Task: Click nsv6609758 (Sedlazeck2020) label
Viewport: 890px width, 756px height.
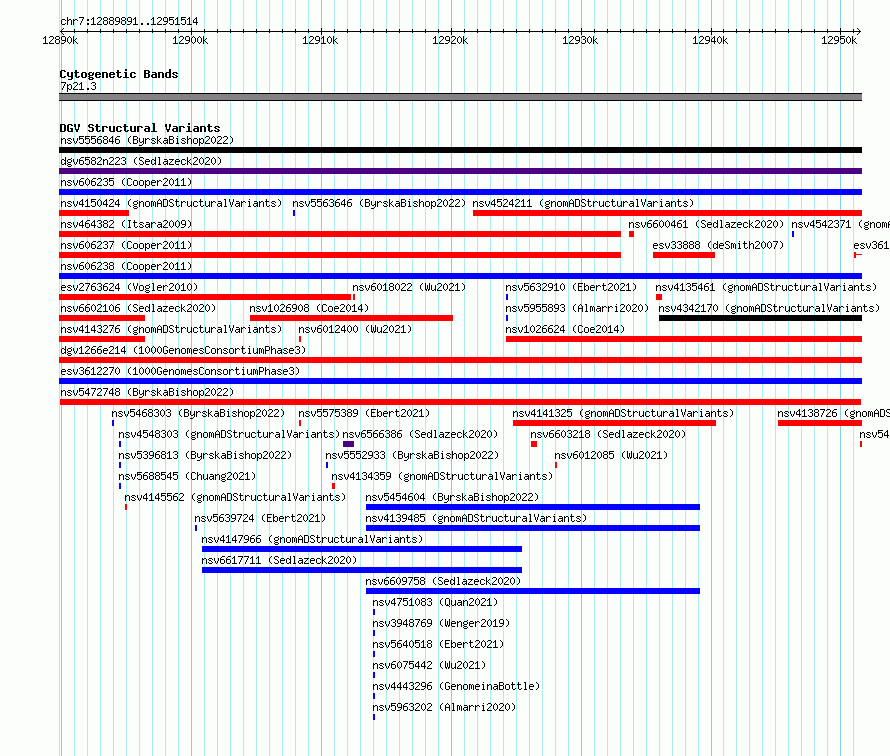Action: pos(443,581)
